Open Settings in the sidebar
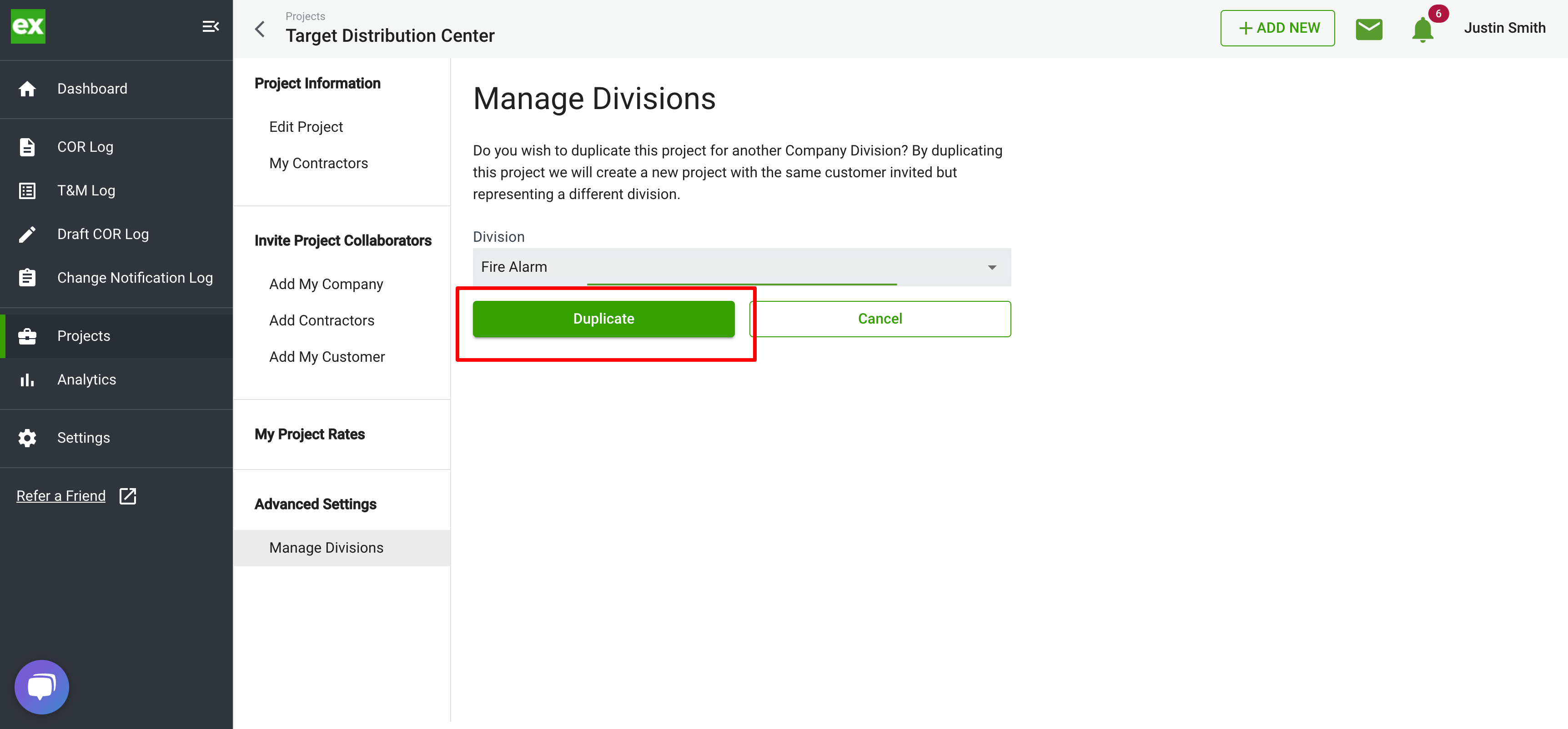This screenshot has height=729, width=1568. 116,438
